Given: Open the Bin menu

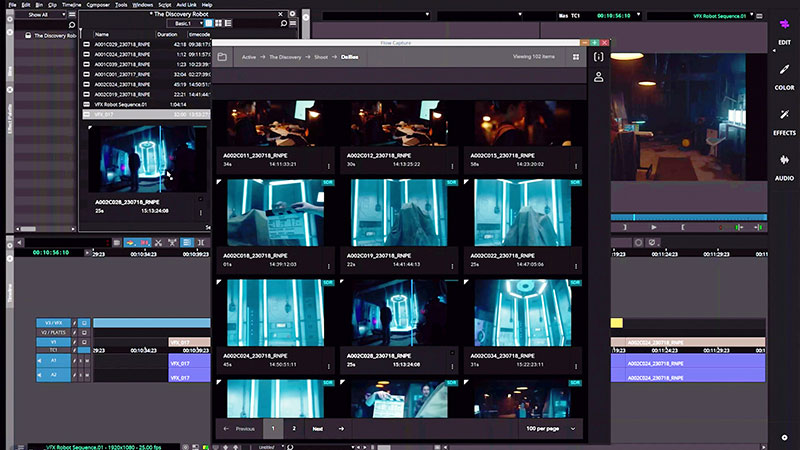Looking at the screenshot, I should point(39,5).
